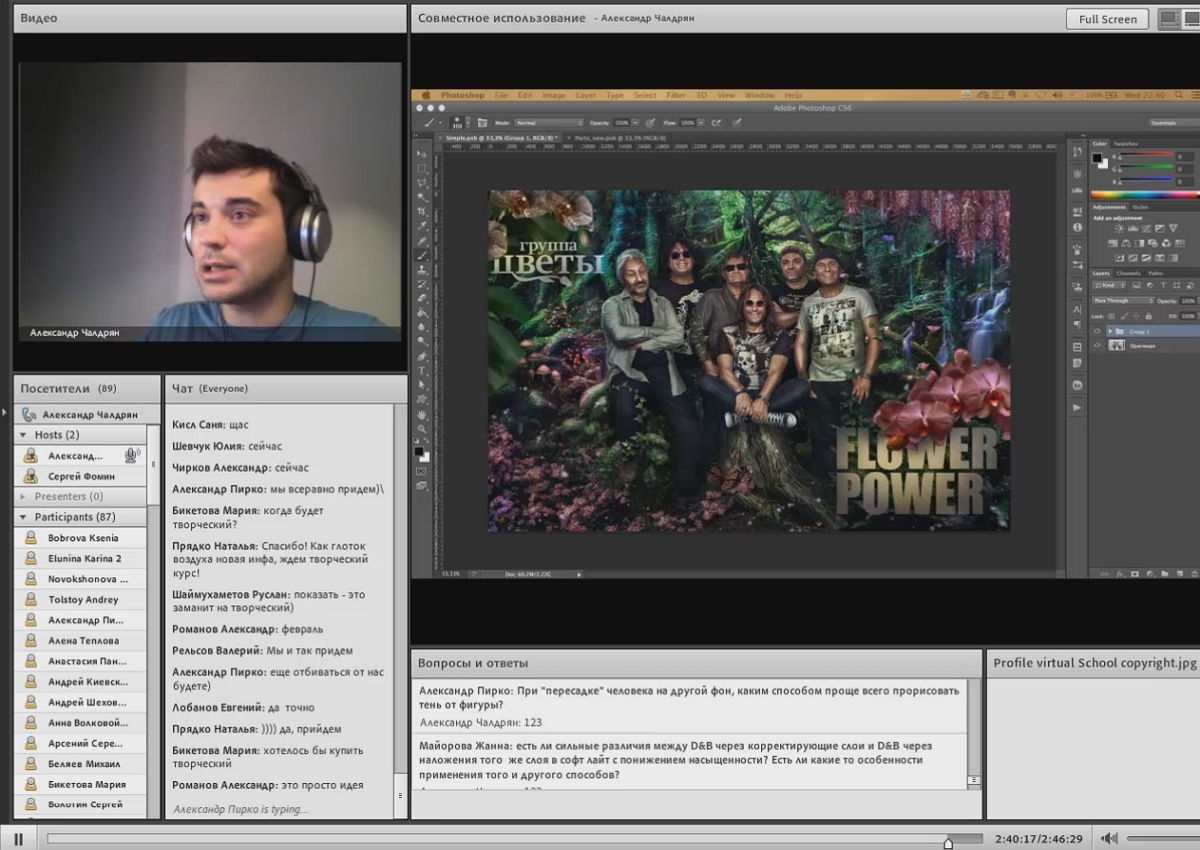Collapse the Hosts (2) group
The image size is (1200, 850).
tap(23, 435)
